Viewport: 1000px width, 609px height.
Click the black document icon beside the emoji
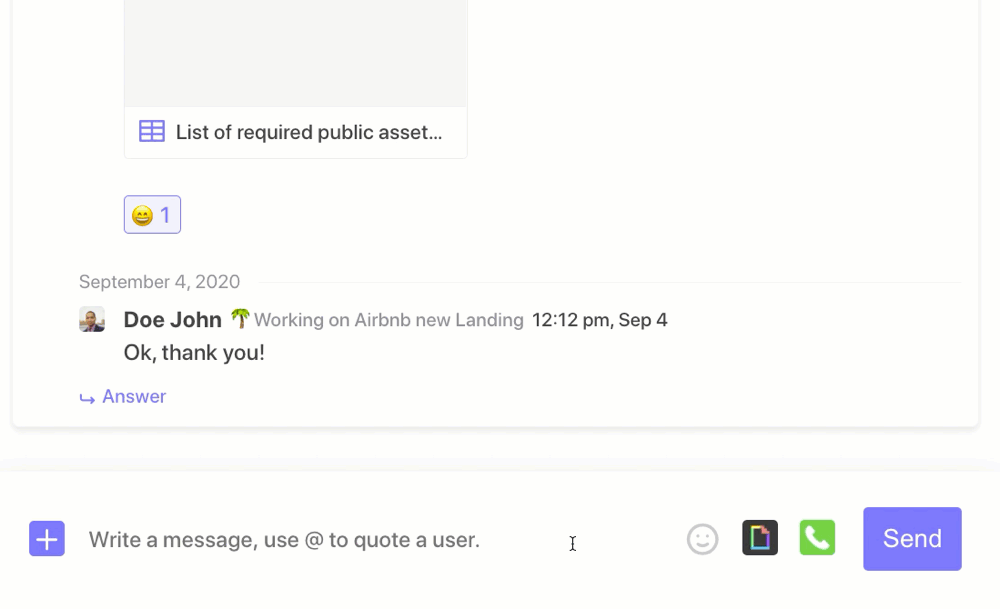click(760, 538)
